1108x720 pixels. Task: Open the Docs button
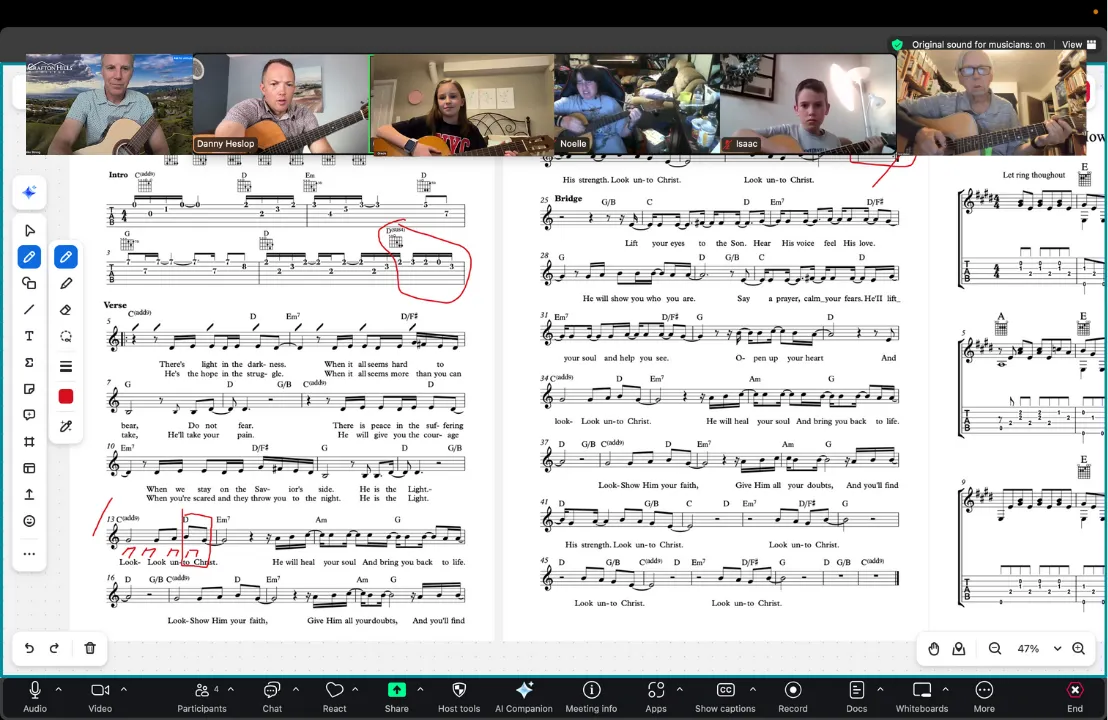(856, 697)
